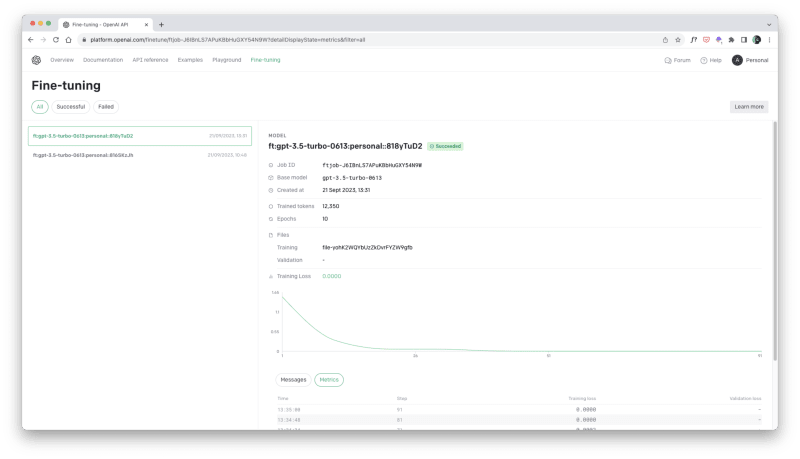Viewport: 800px width, 459px height.
Task: Click the Training loss column header
Action: tap(582, 398)
